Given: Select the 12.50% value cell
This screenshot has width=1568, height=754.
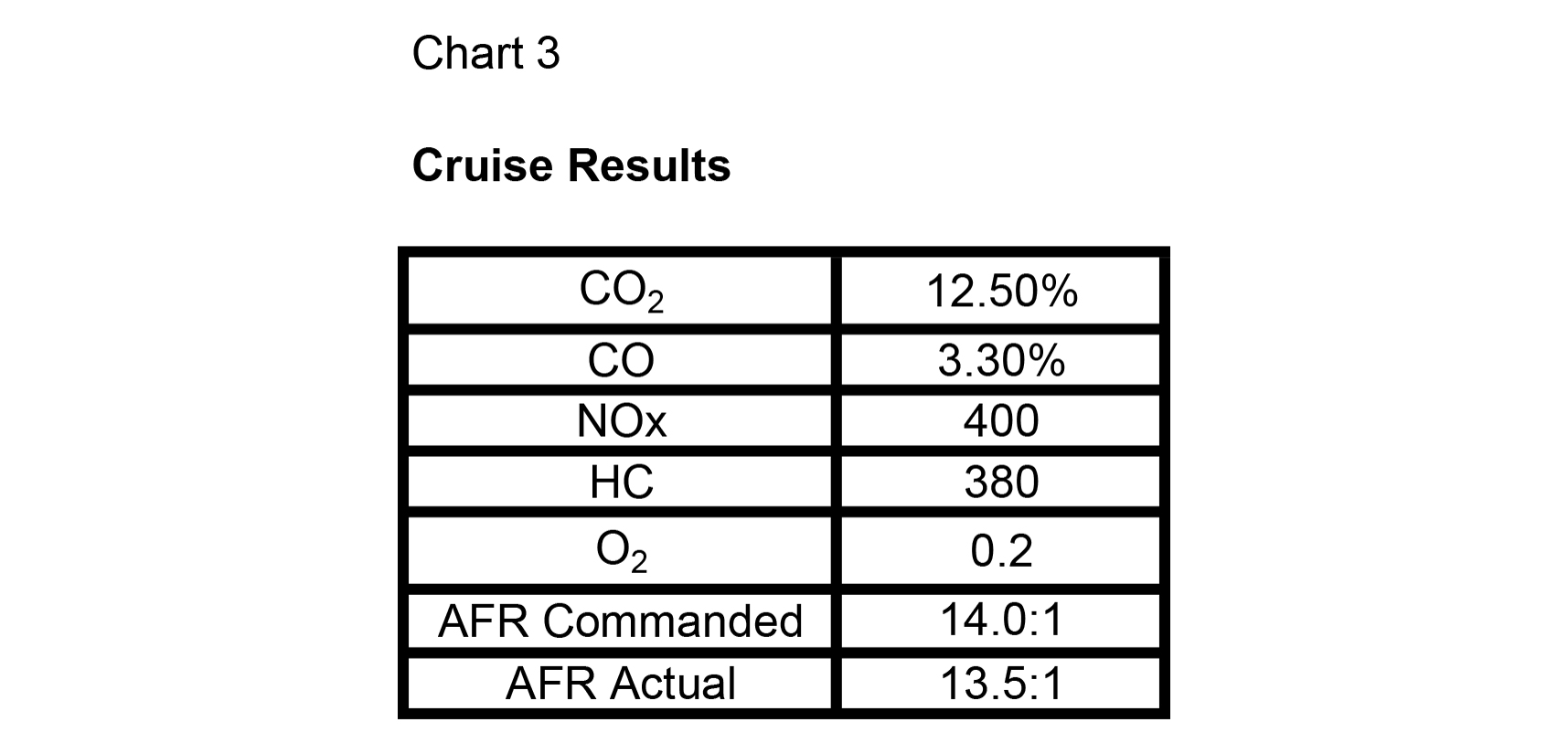Looking at the screenshot, I should pos(1001,291).
